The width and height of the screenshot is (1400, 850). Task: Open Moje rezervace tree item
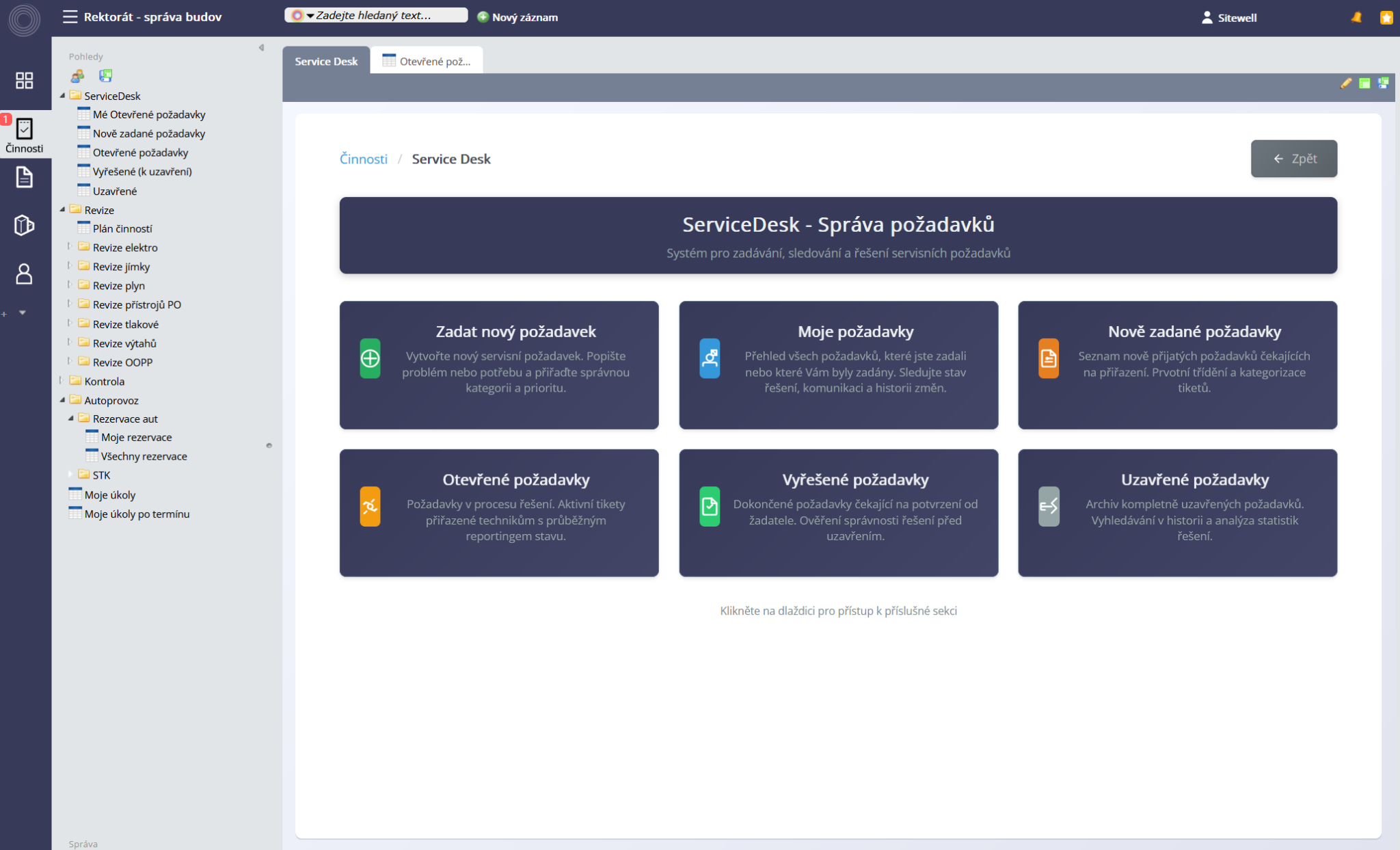tap(136, 437)
